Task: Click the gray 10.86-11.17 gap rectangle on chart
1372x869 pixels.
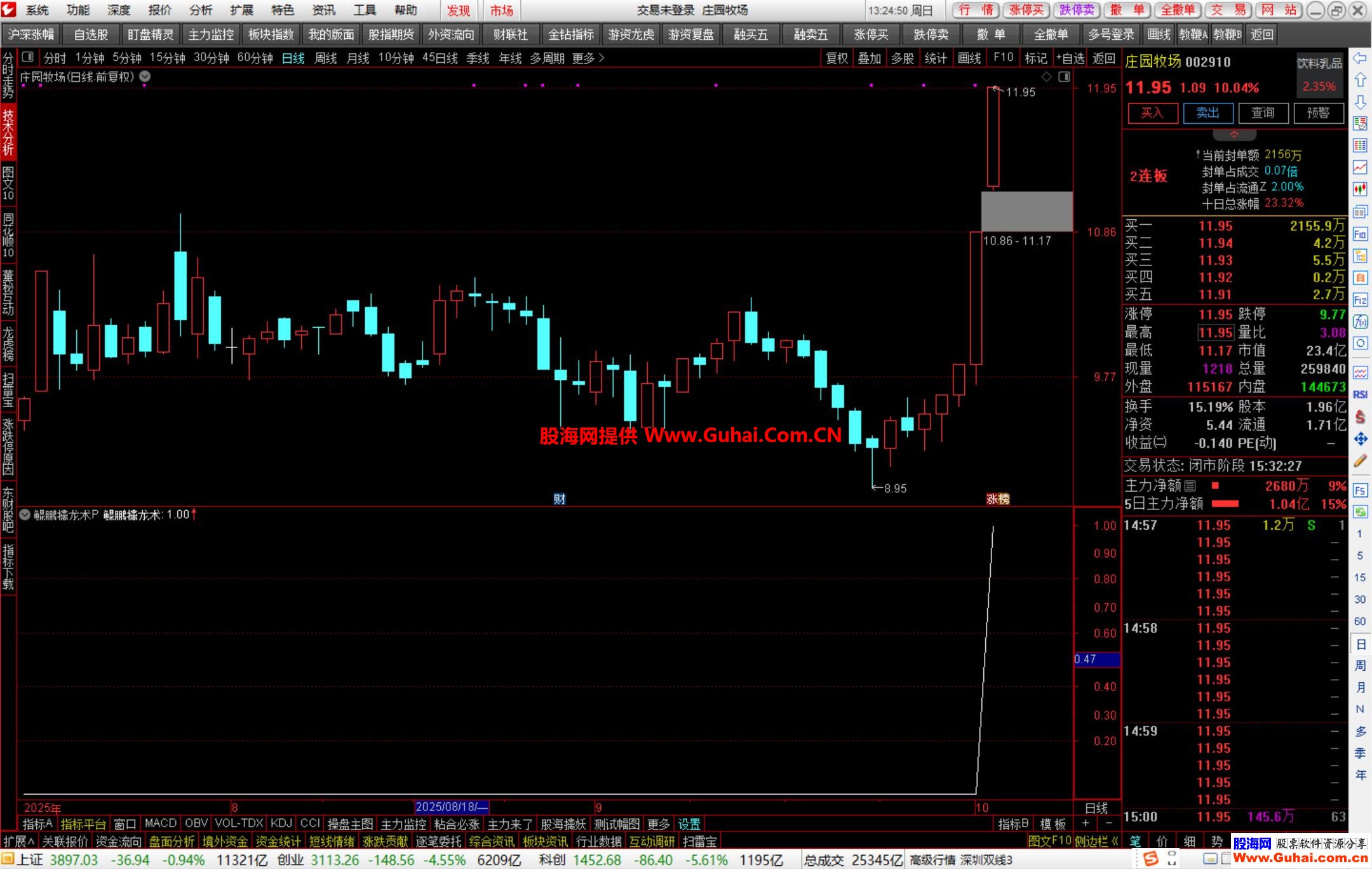Action: 1026,212
